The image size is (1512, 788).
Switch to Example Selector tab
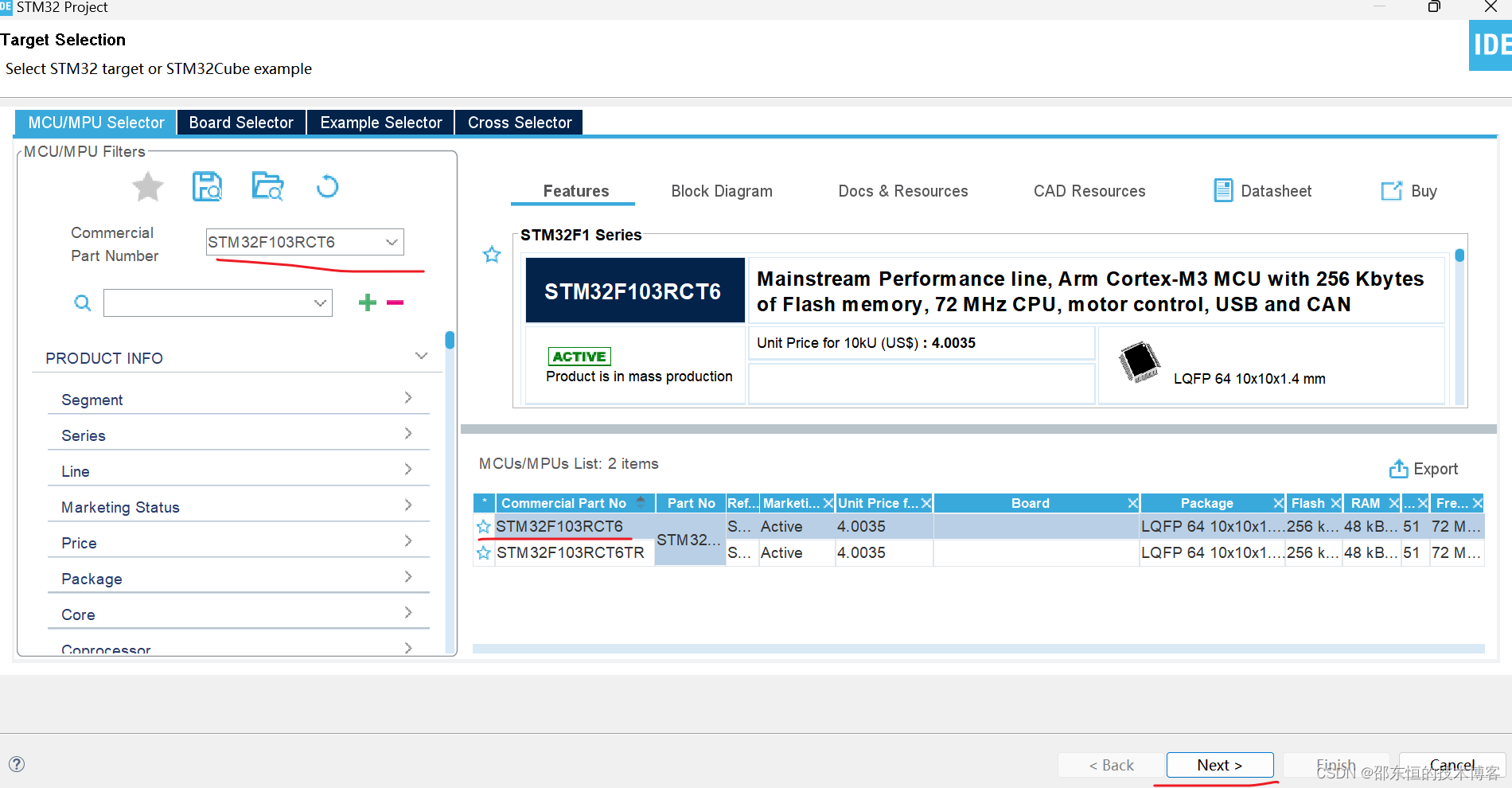[x=380, y=123]
